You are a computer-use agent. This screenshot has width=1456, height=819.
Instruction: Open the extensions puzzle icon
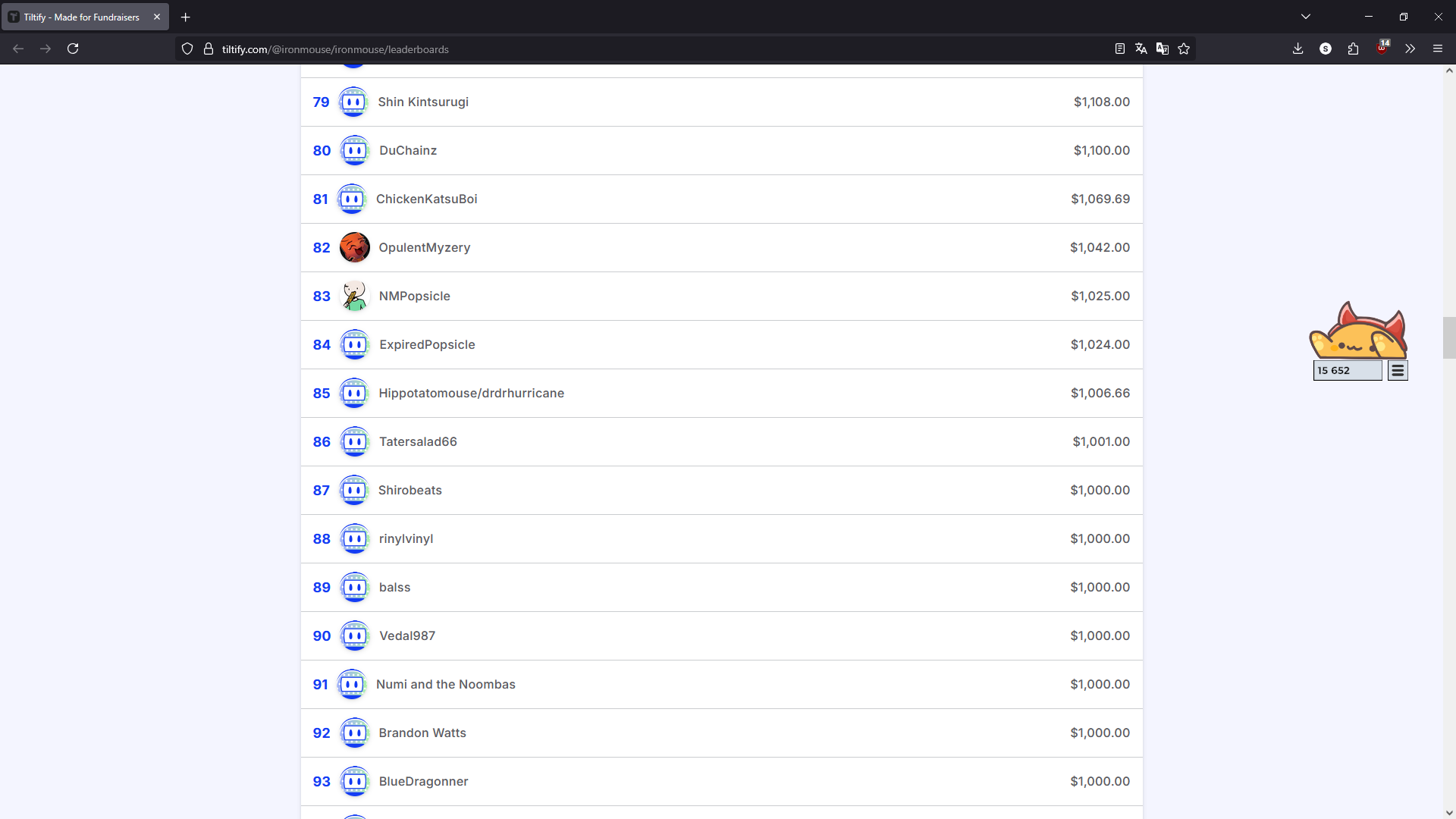[x=1354, y=49]
